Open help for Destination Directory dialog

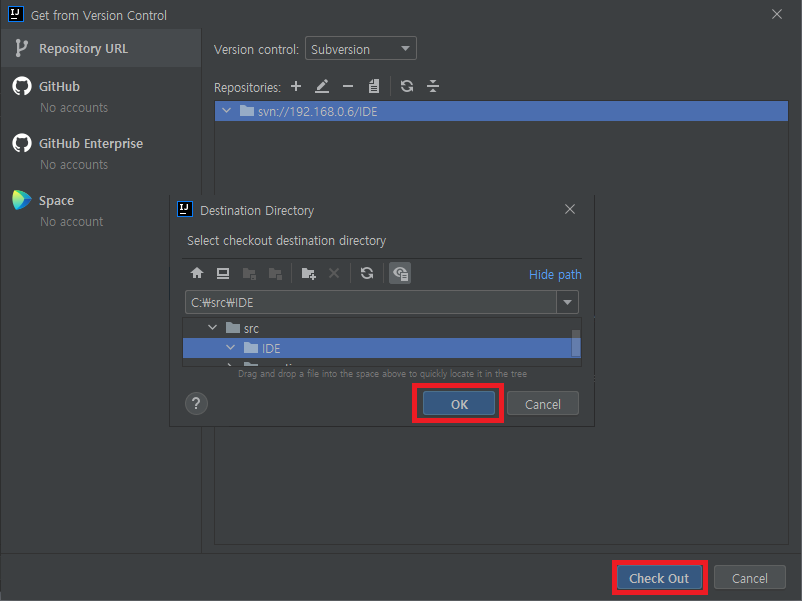click(196, 404)
